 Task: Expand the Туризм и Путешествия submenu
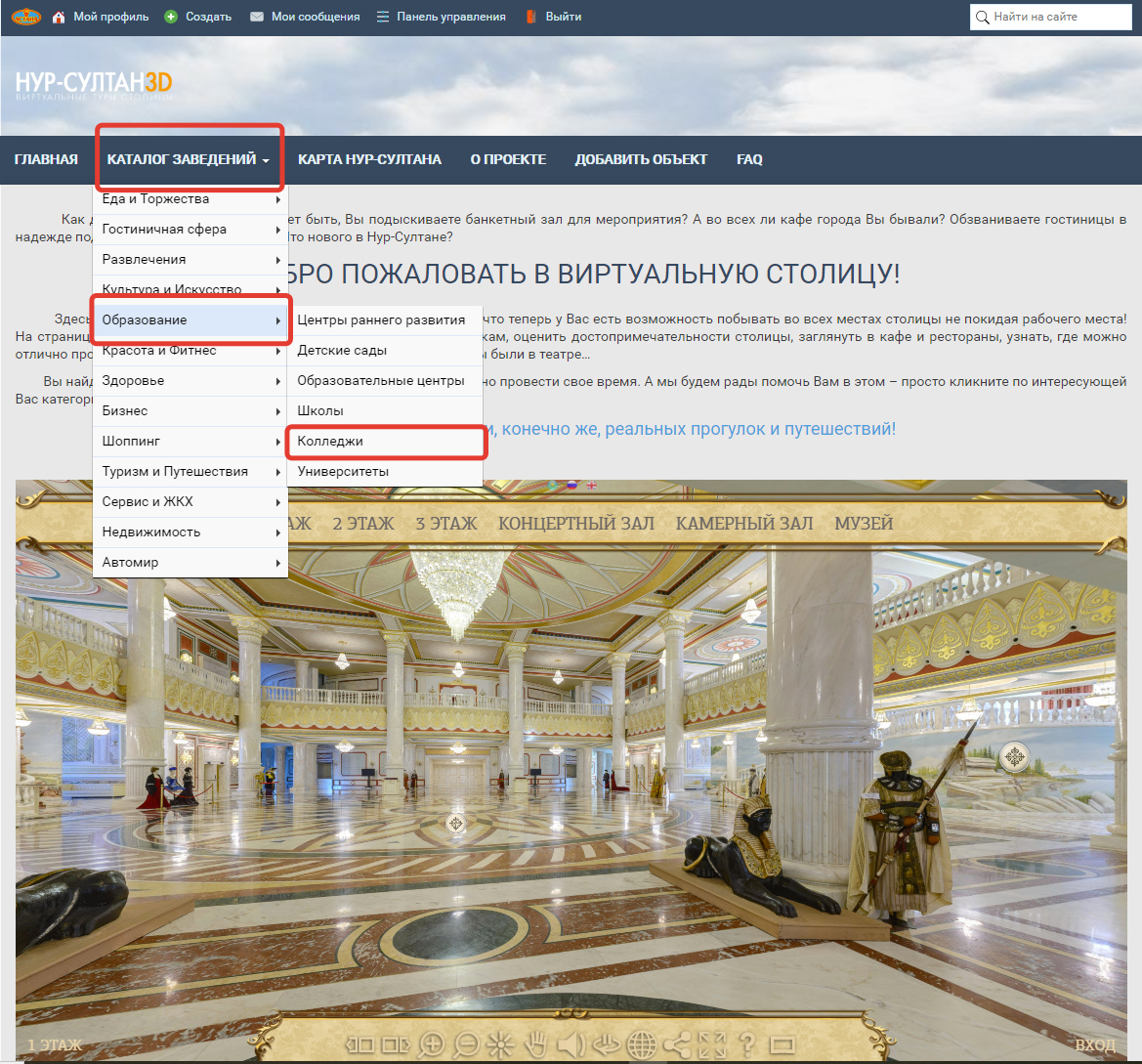click(191, 472)
